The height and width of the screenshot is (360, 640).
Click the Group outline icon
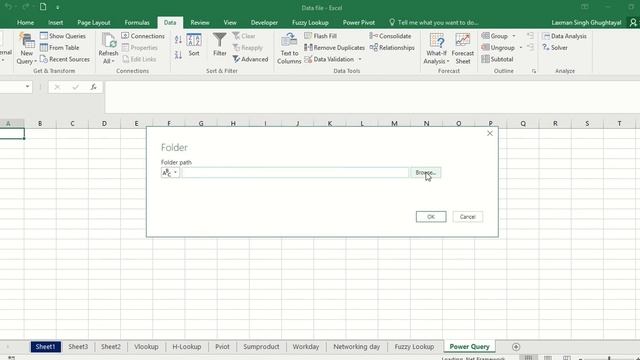tap(485, 36)
